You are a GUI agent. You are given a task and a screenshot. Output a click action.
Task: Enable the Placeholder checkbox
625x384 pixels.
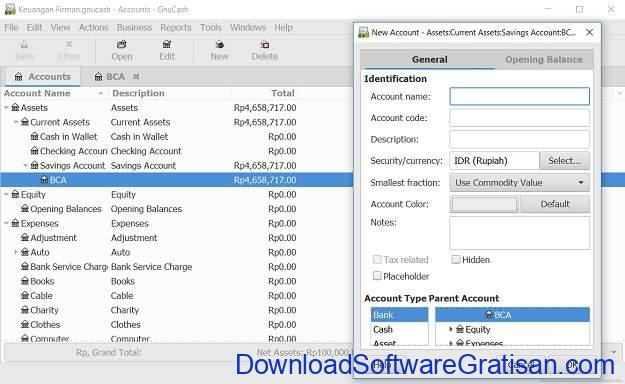click(377, 276)
